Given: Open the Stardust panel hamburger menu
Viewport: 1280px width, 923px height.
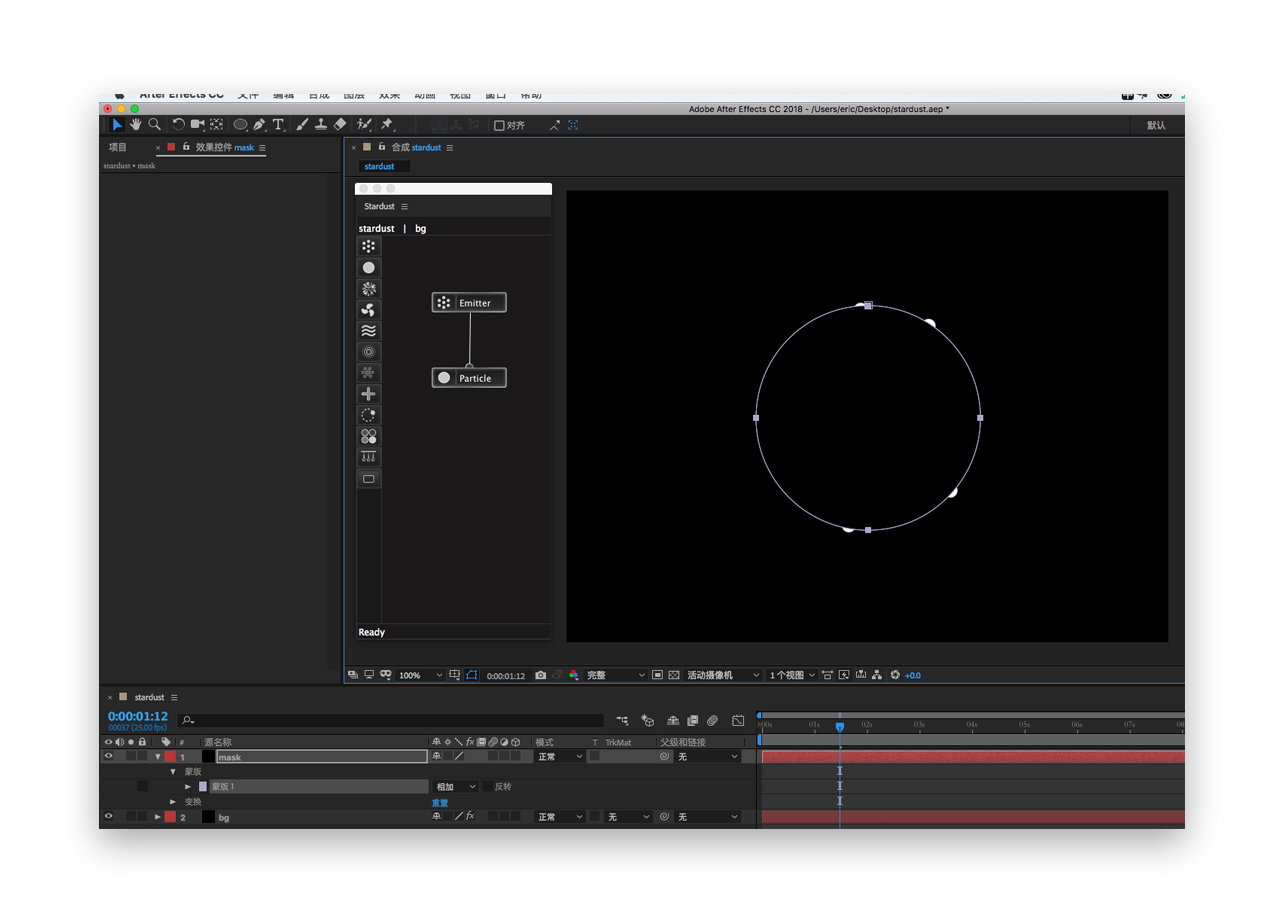Looking at the screenshot, I should pyautogui.click(x=404, y=206).
